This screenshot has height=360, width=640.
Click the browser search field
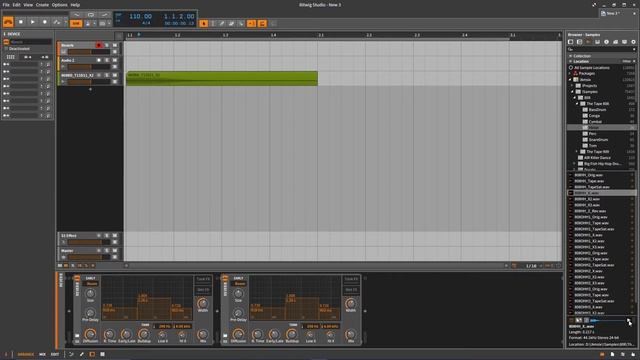pyautogui.click(x=601, y=49)
